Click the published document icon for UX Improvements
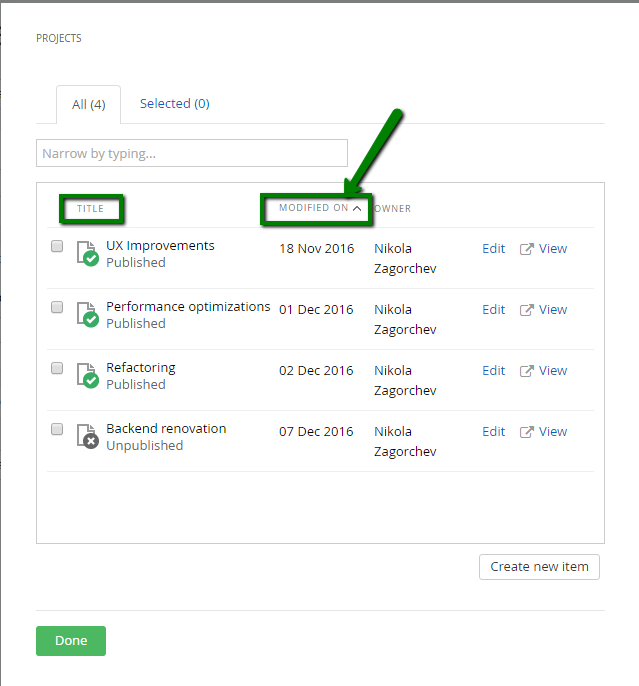Viewport: 639px width, 686px height. (87, 253)
